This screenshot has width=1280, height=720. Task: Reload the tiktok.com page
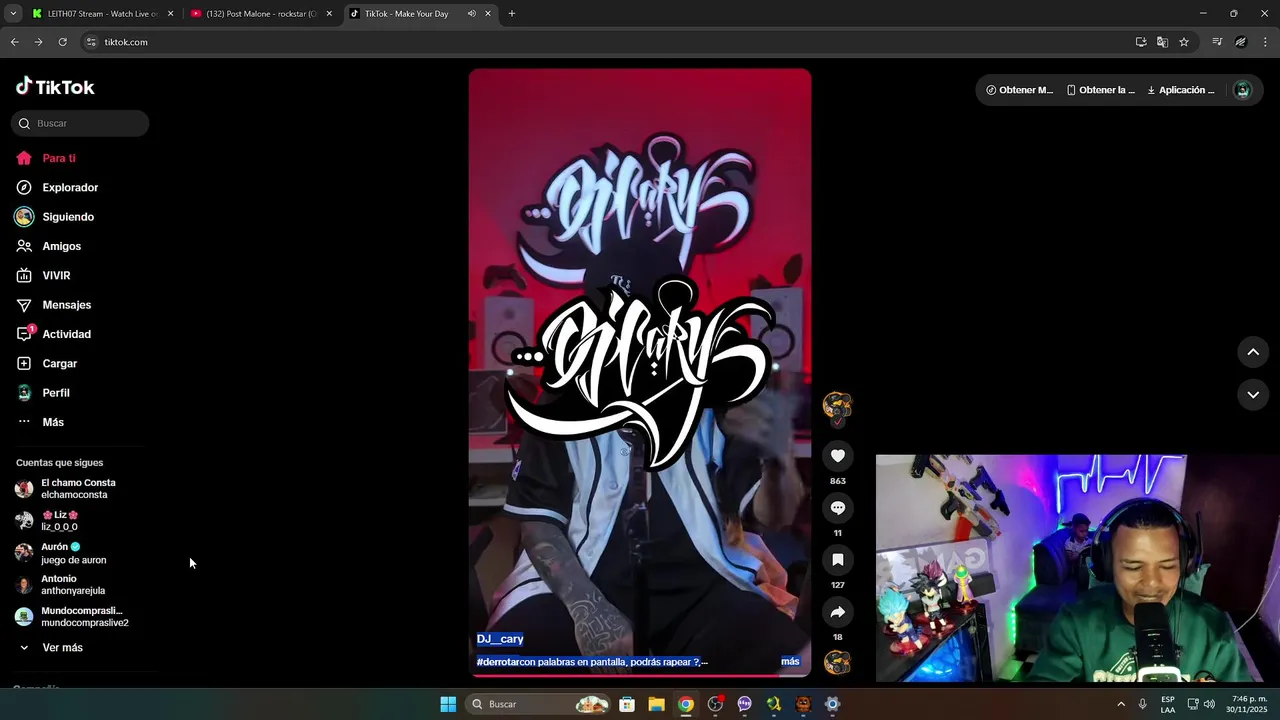click(x=62, y=42)
